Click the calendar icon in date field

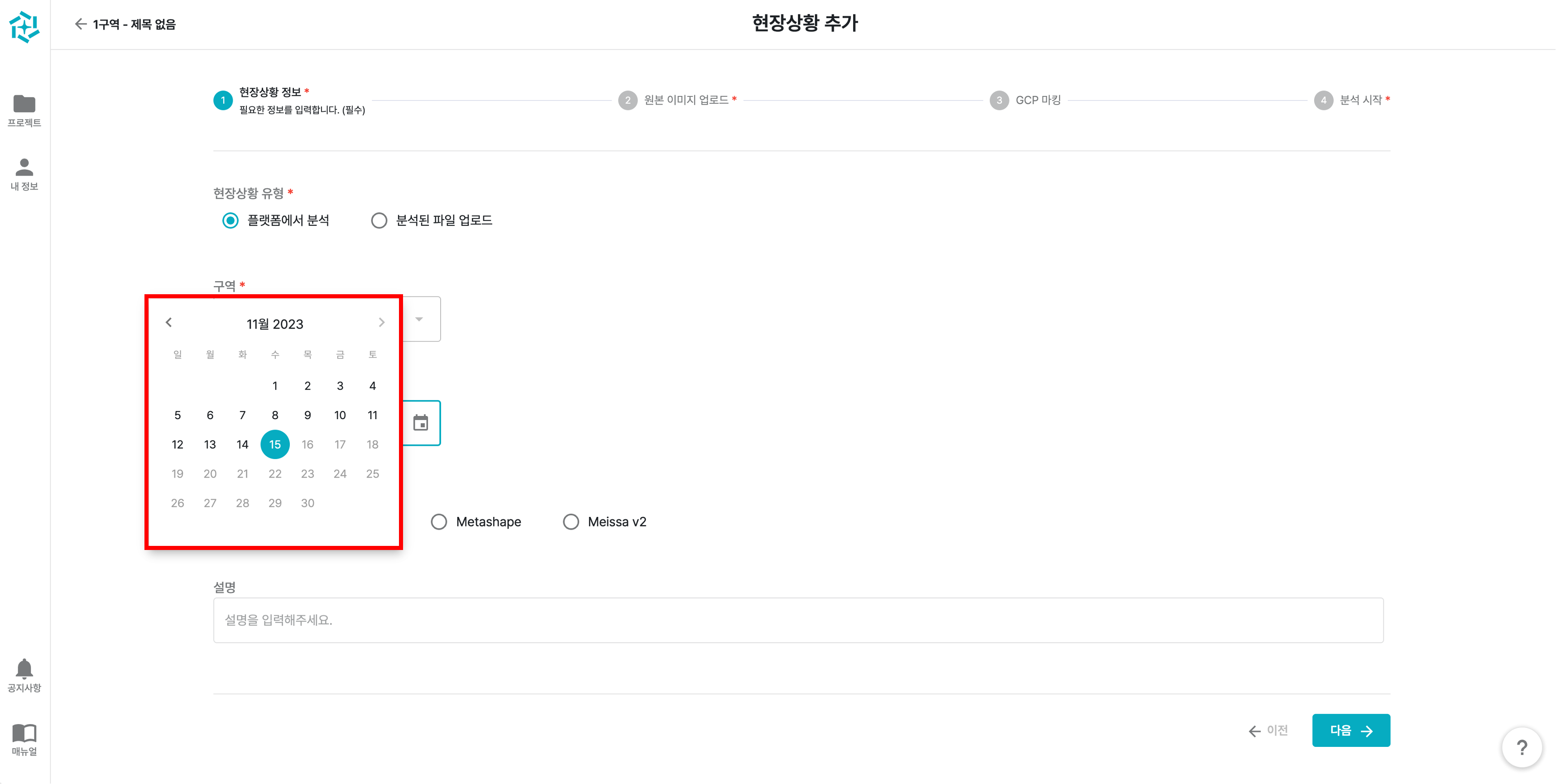(420, 423)
